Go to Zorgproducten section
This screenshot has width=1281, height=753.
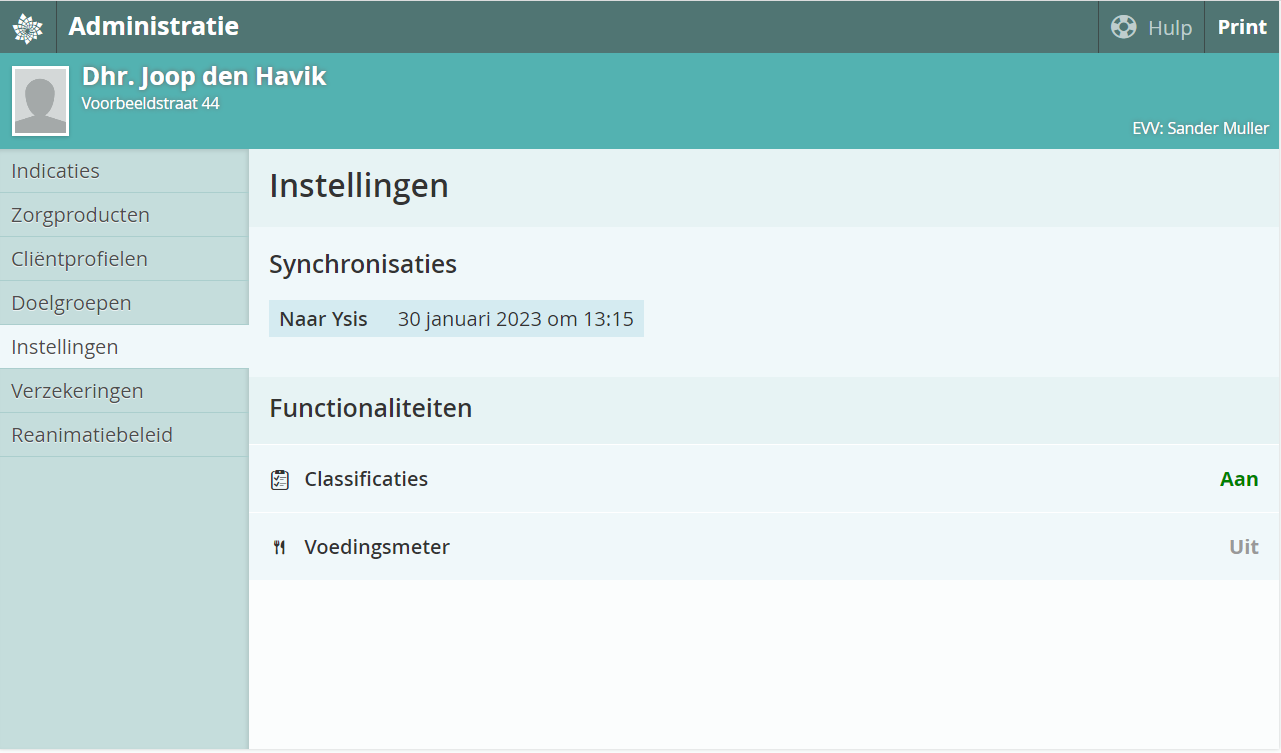click(x=80, y=215)
